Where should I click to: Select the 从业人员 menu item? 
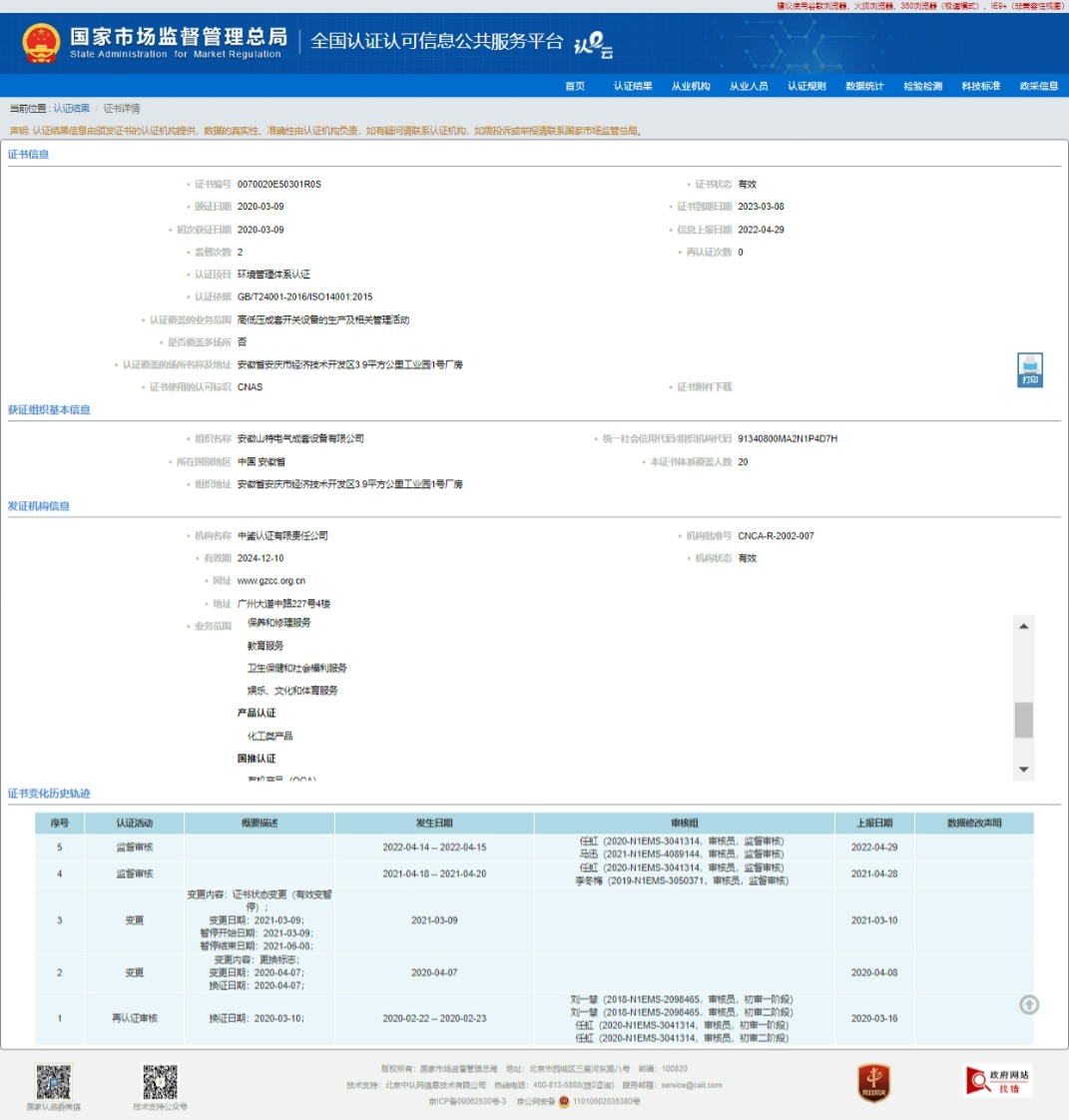point(749,86)
